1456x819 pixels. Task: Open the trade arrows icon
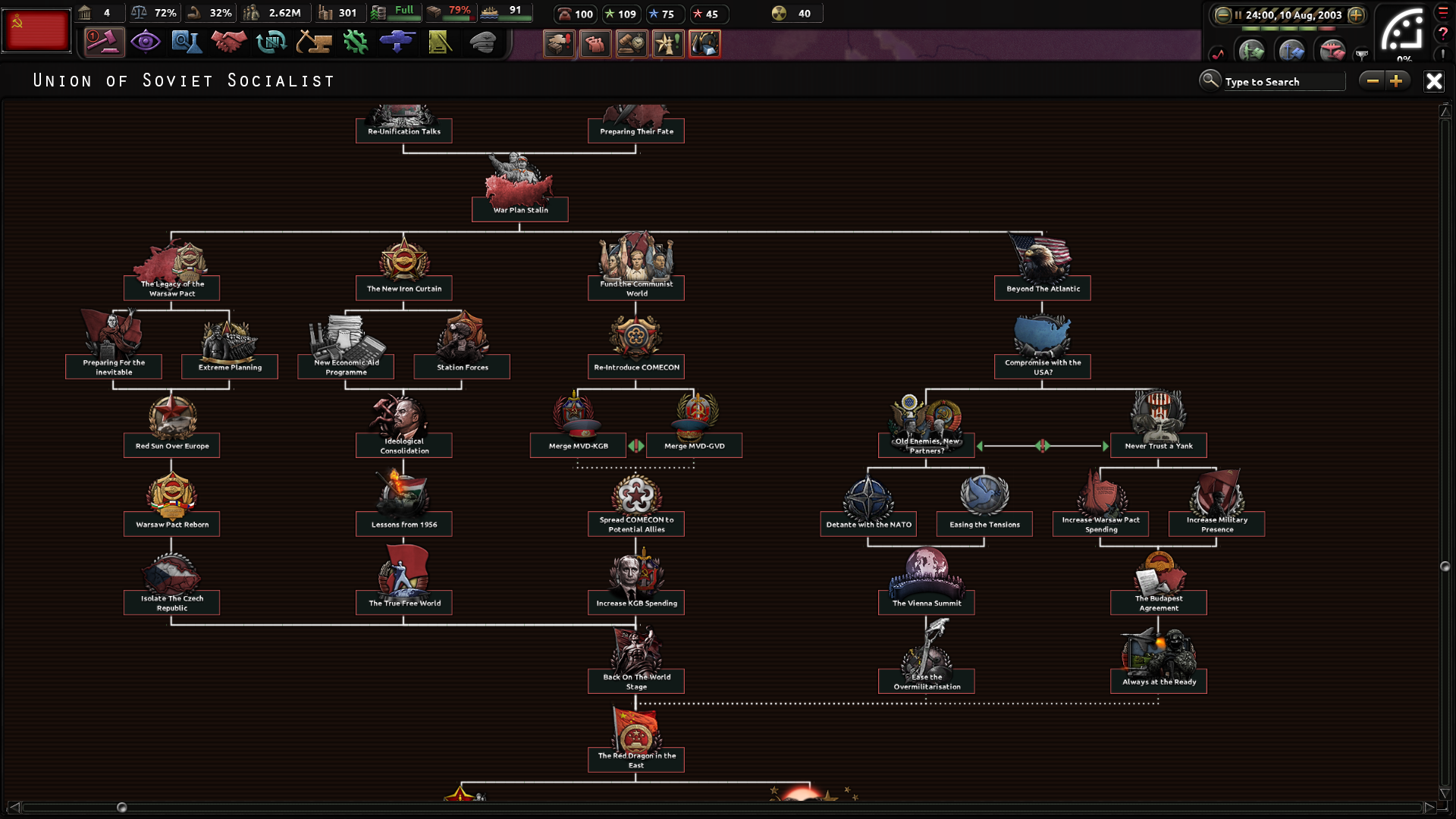pos(271,42)
